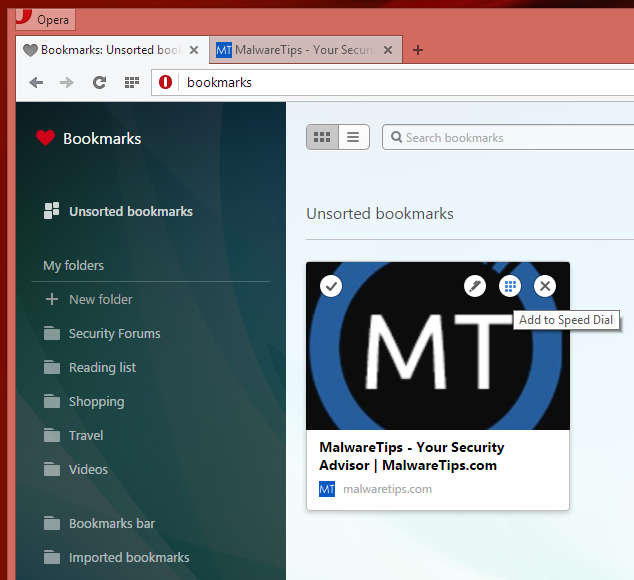Click the Videos folder icon
The width and height of the screenshot is (634, 580).
point(52,469)
